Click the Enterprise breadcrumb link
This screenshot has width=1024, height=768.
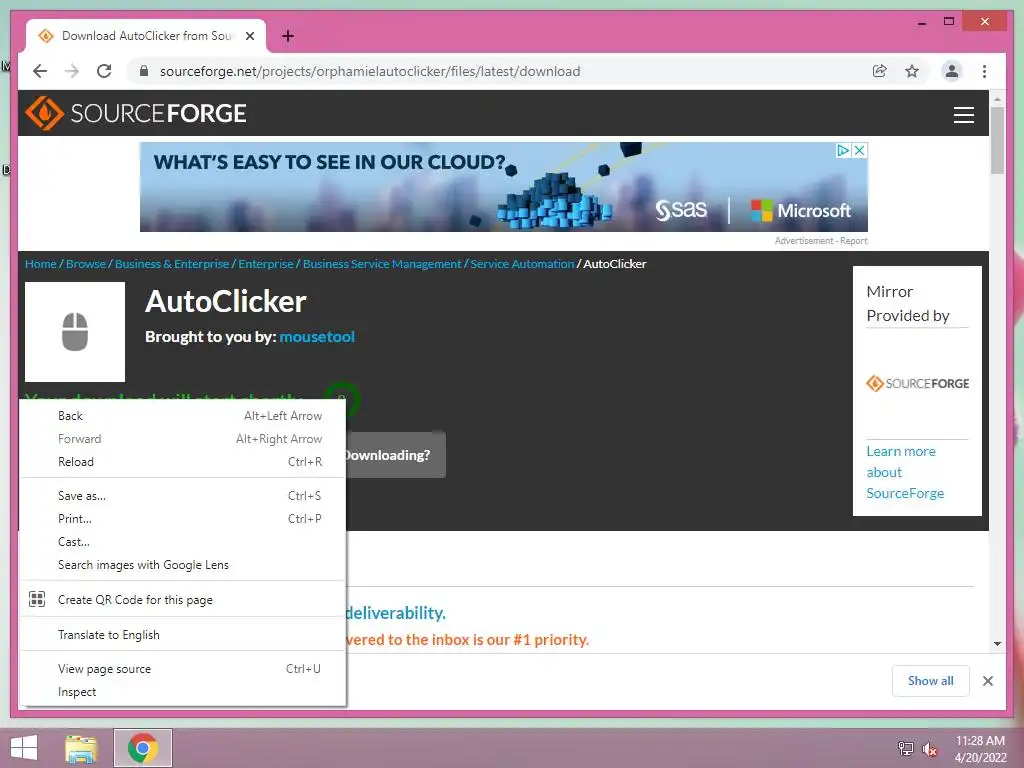pos(266,264)
